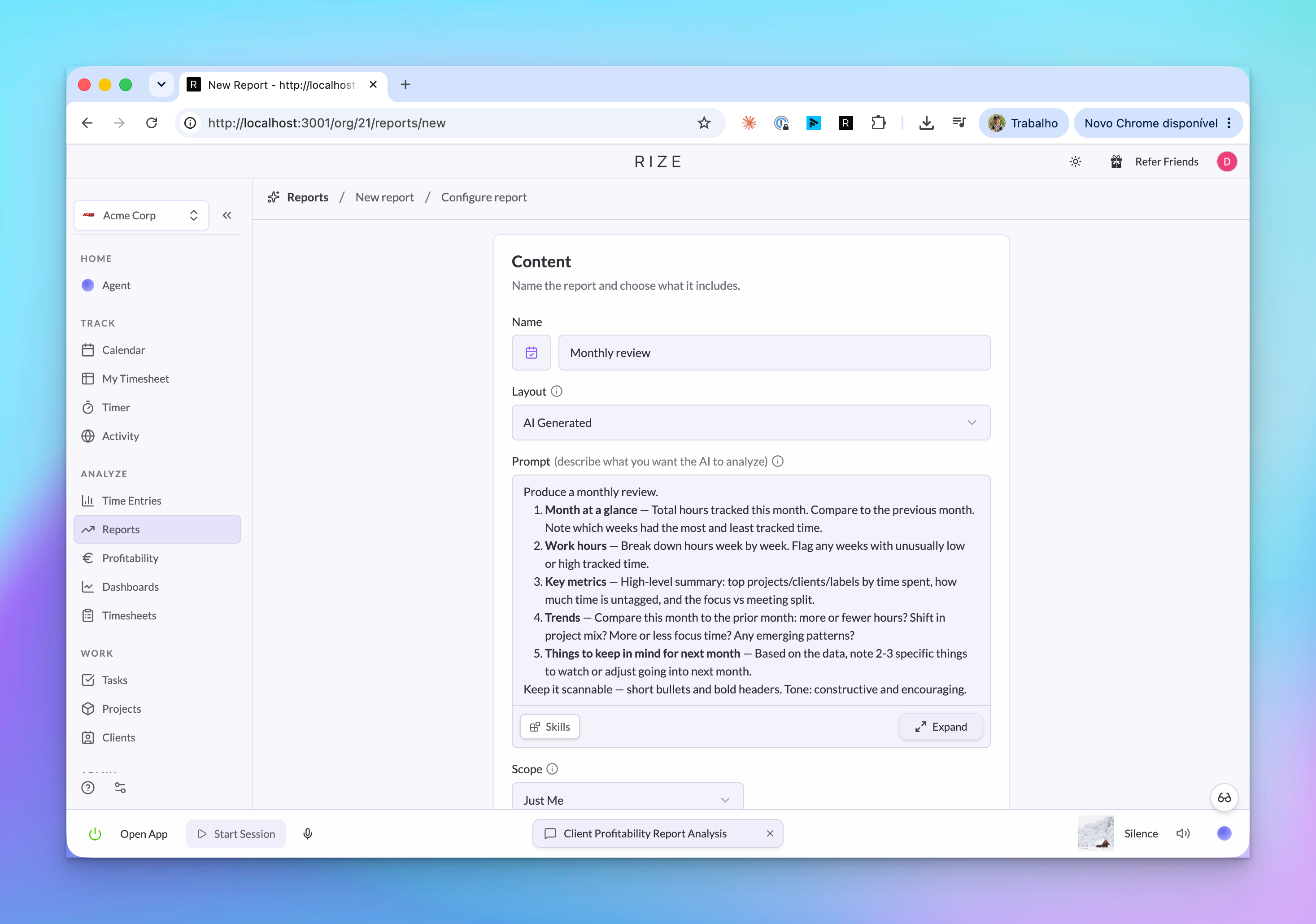Open Dashboards in the sidebar

(x=157, y=586)
